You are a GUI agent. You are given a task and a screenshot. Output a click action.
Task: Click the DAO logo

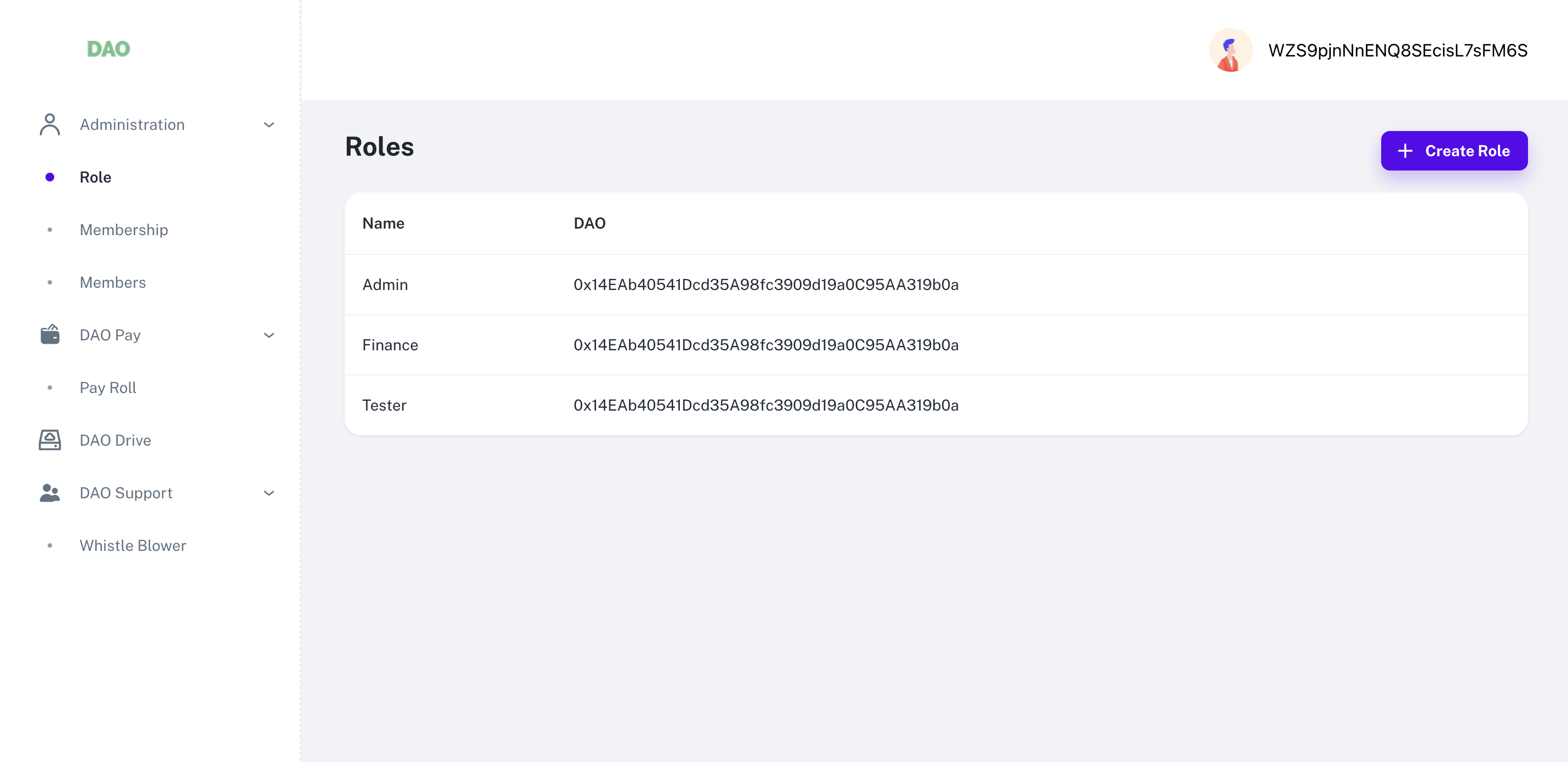(108, 49)
